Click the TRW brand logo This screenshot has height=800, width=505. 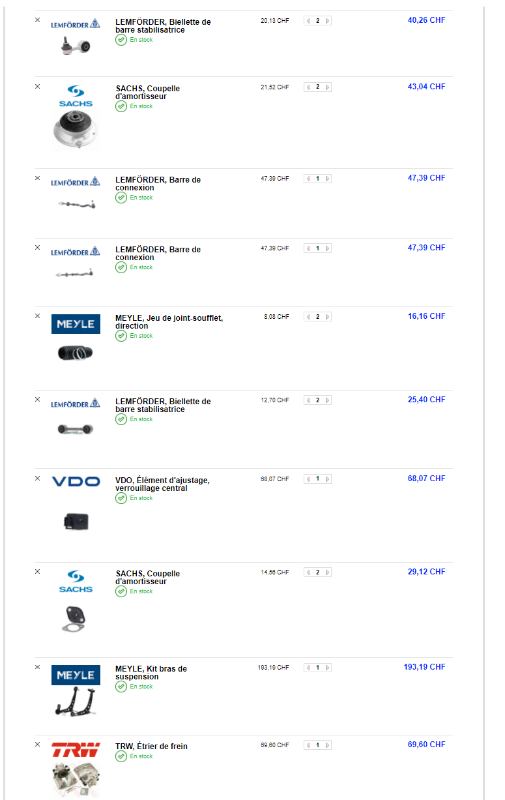tap(76, 749)
